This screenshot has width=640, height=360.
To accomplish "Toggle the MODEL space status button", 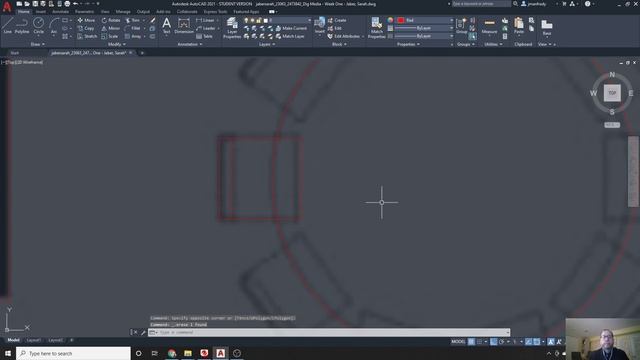I will tap(458, 342).
